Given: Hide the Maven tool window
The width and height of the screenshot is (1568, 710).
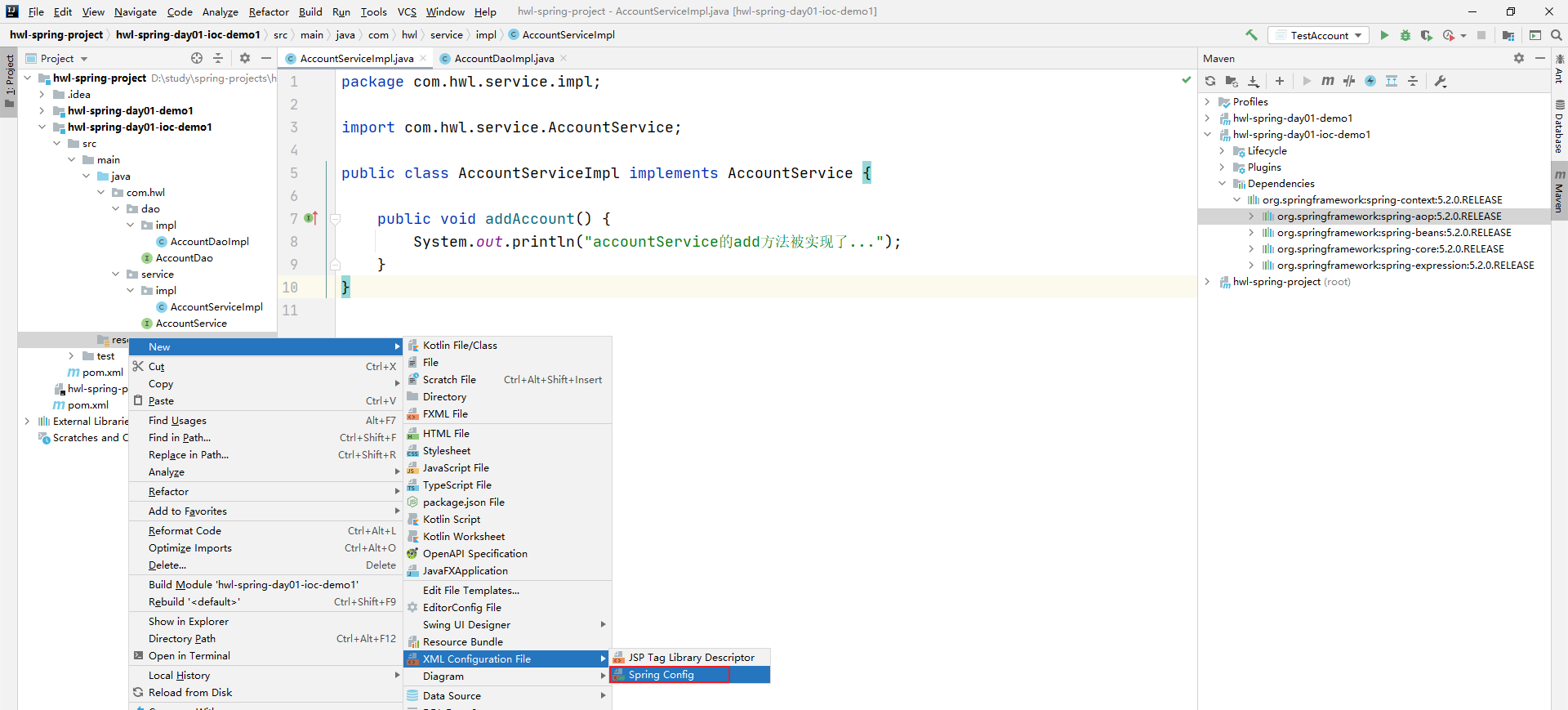Looking at the screenshot, I should (1540, 58).
